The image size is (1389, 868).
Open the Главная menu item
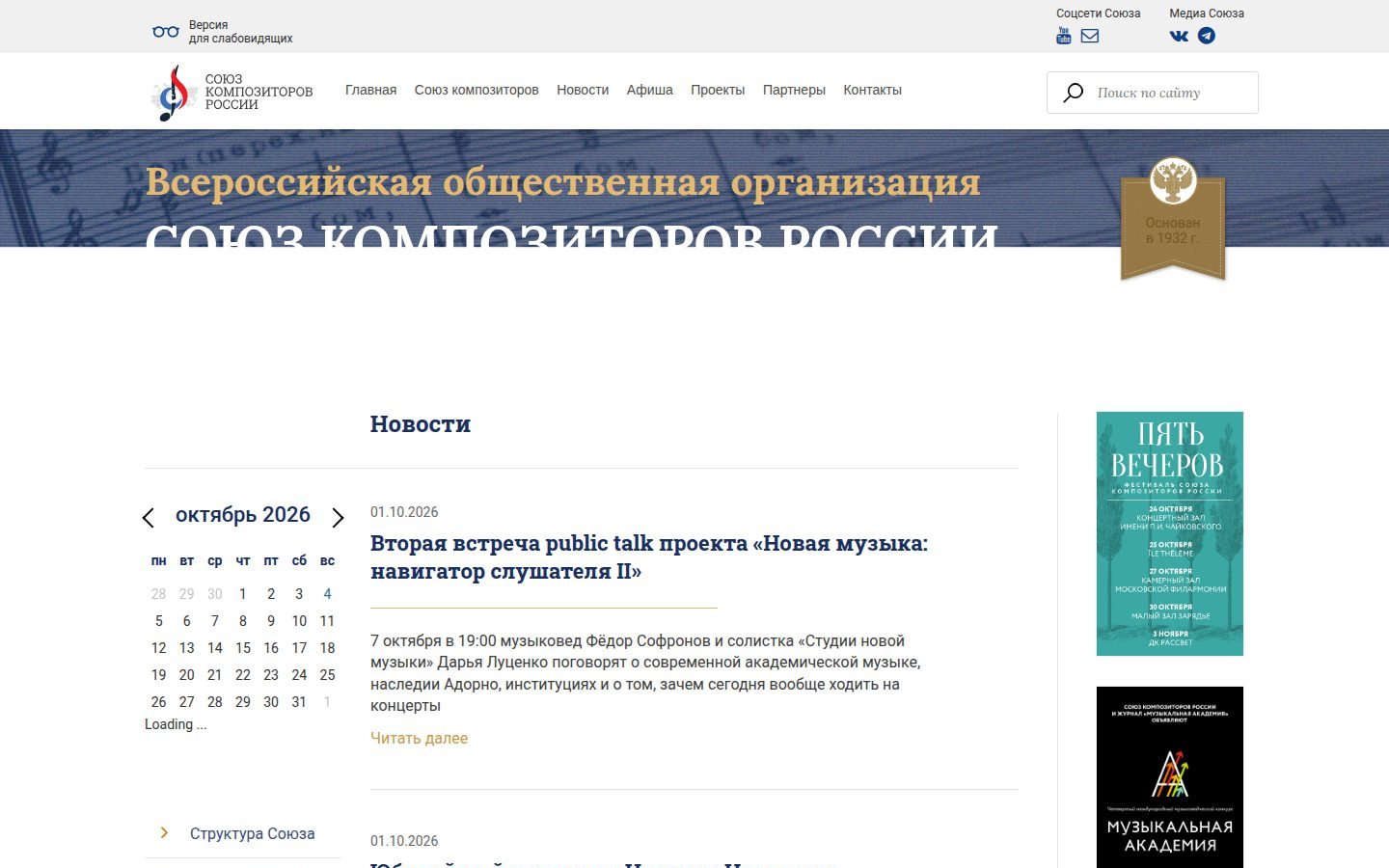point(371,90)
